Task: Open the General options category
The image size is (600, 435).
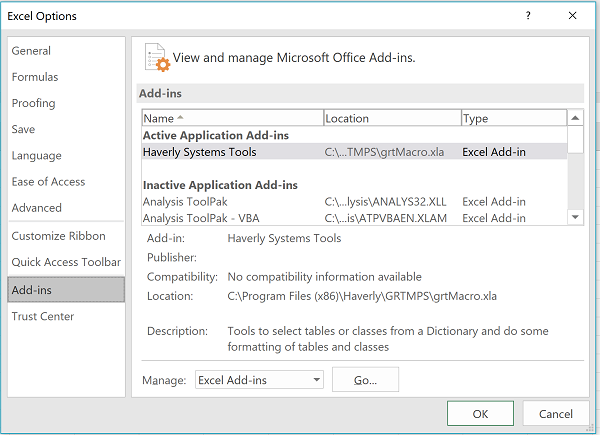Action: coord(31,51)
